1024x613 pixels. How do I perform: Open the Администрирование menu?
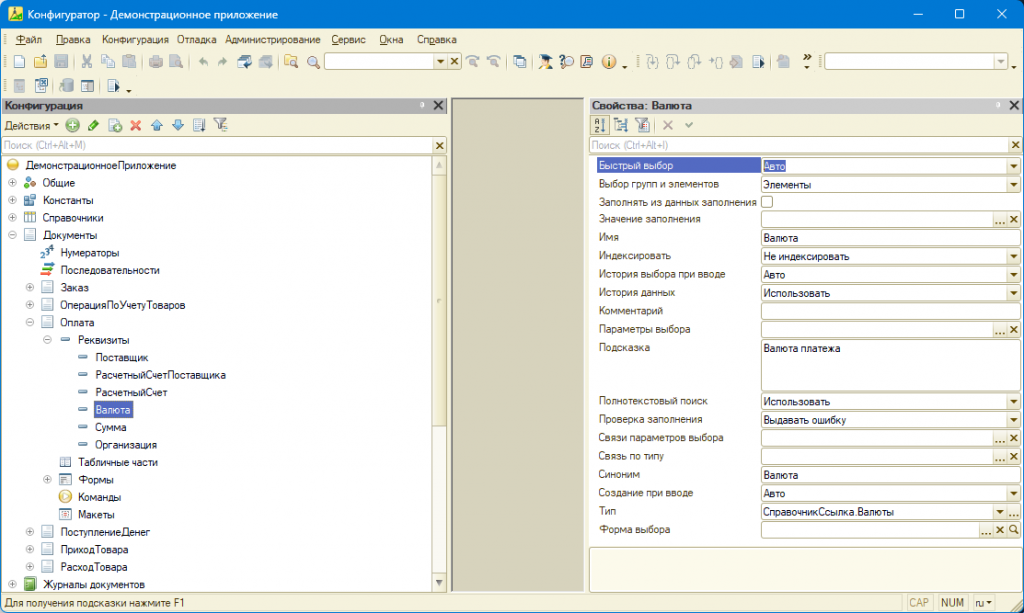(x=273, y=40)
